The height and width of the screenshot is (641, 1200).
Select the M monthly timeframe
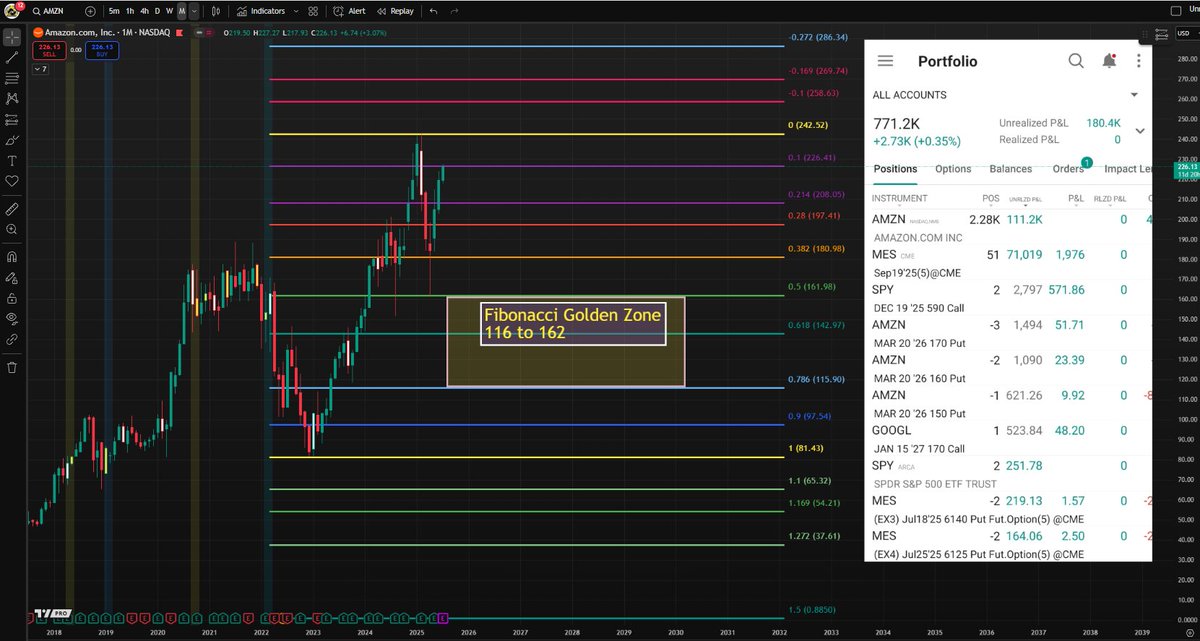coord(181,11)
